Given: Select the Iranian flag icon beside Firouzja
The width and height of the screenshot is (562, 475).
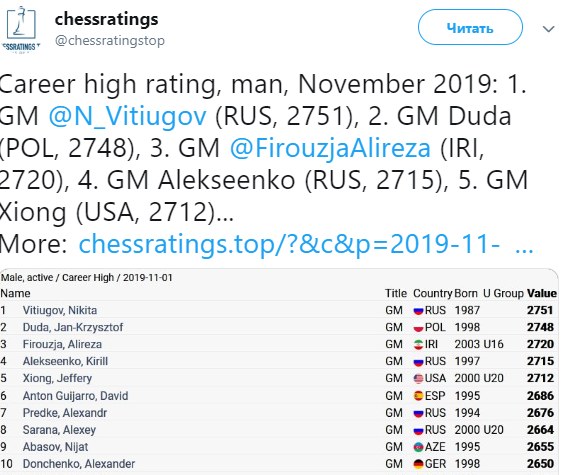Looking at the screenshot, I should (x=418, y=345).
